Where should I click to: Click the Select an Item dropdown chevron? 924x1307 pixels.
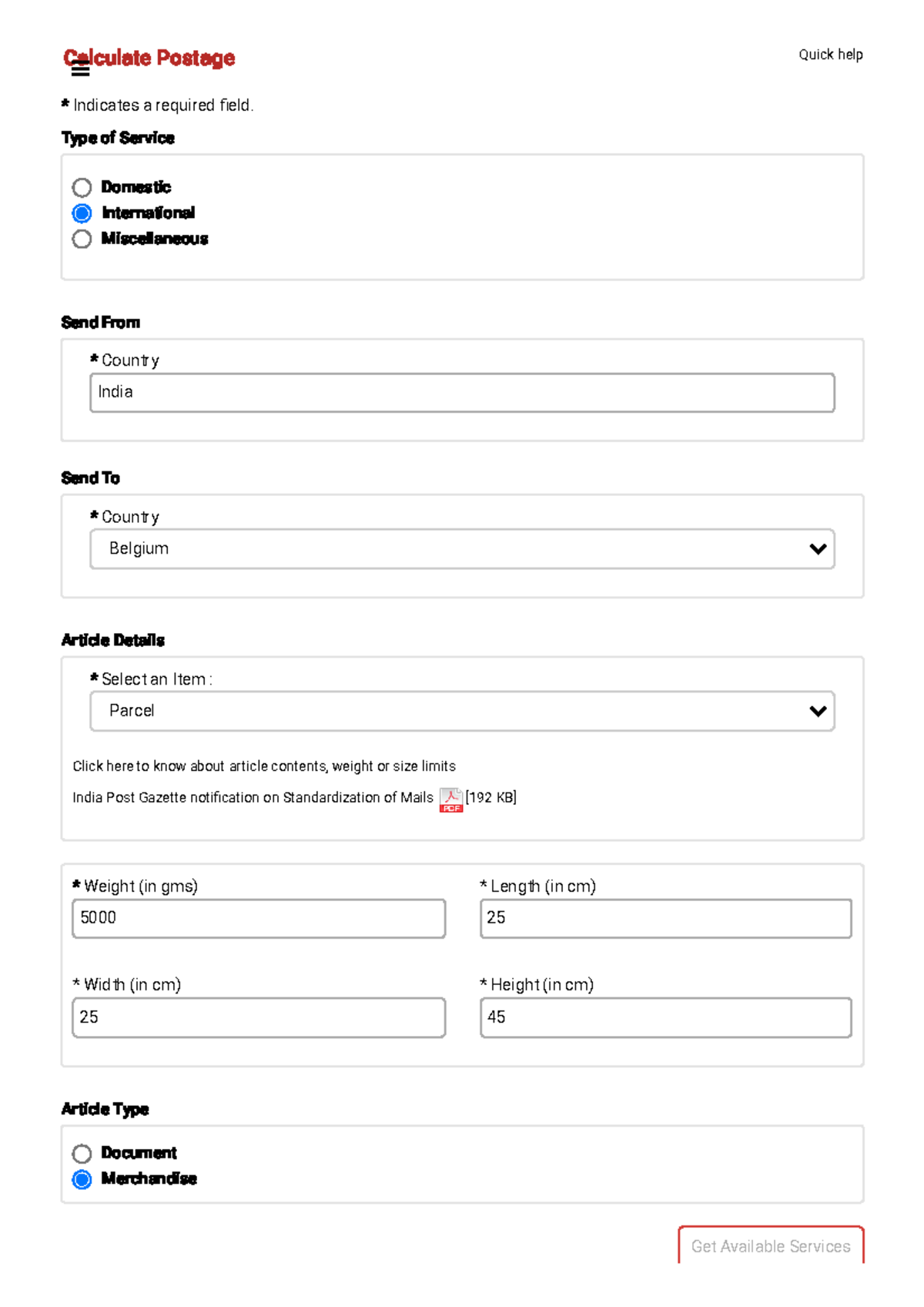(x=816, y=710)
